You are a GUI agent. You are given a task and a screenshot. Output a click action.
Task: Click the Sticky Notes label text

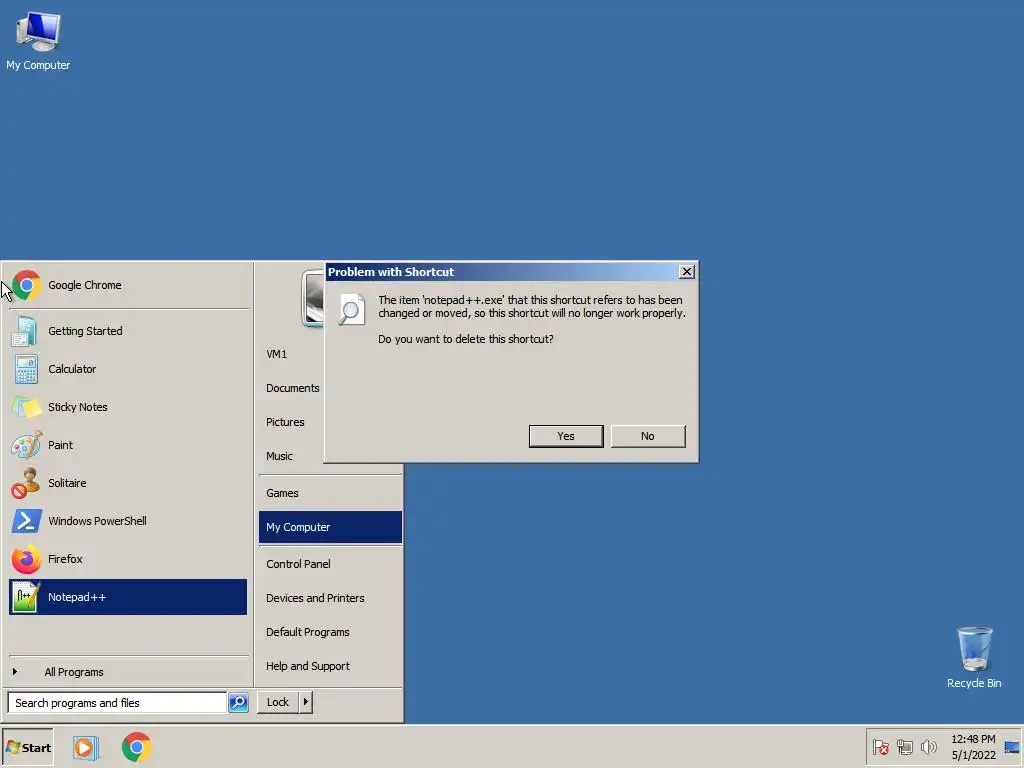[x=78, y=407]
